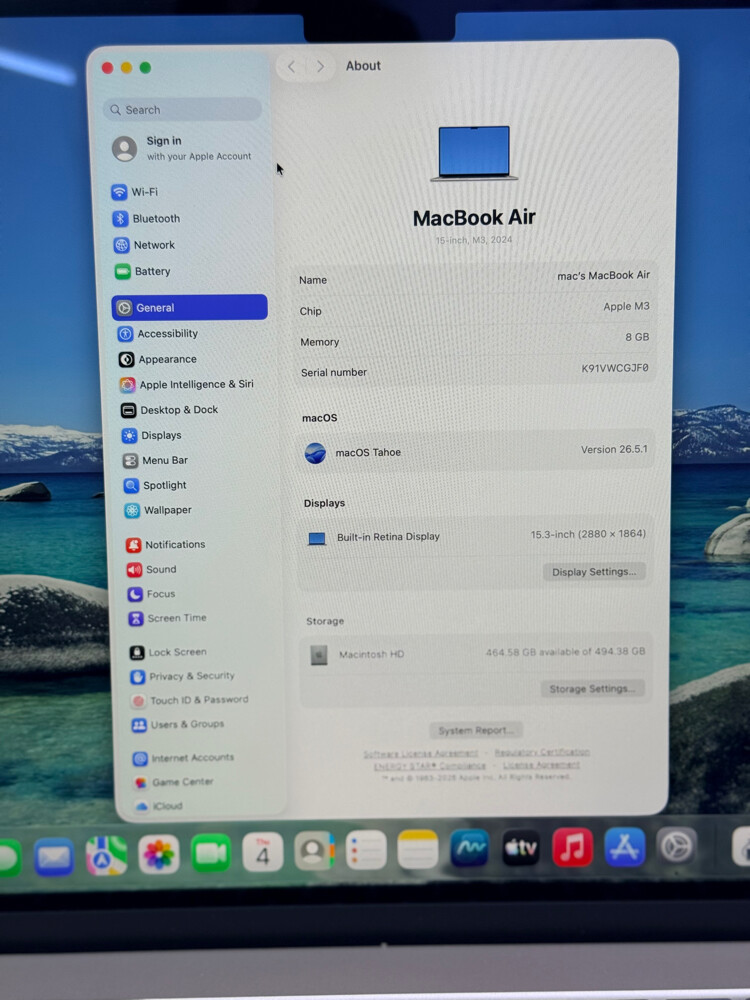Open Software License Agreement link
This screenshot has height=1000, width=750.
420,754
